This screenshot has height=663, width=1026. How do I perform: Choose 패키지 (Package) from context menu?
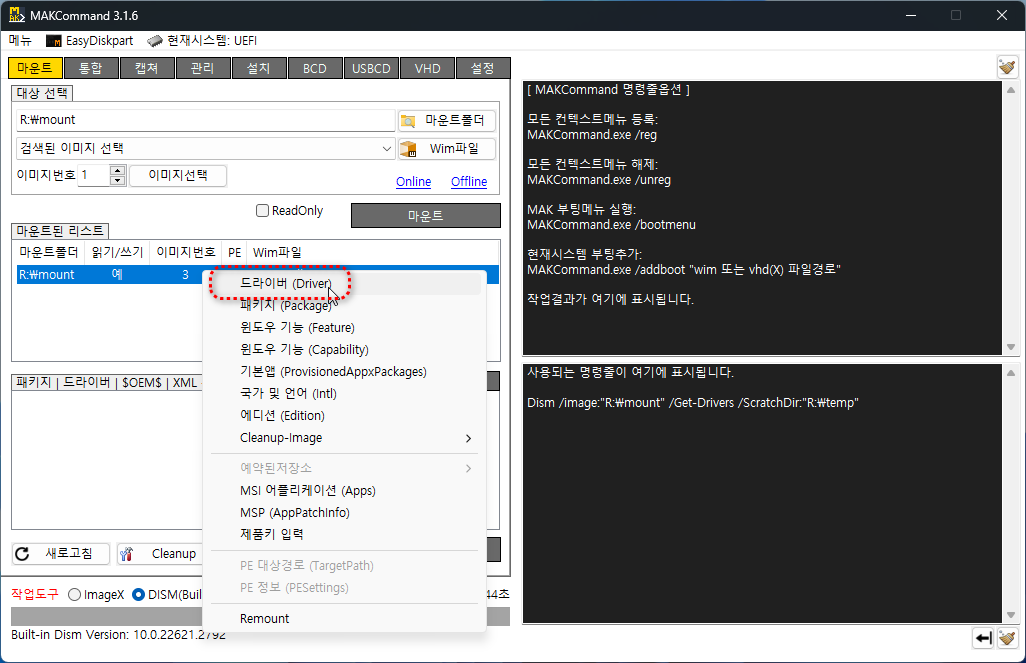tap(345, 306)
